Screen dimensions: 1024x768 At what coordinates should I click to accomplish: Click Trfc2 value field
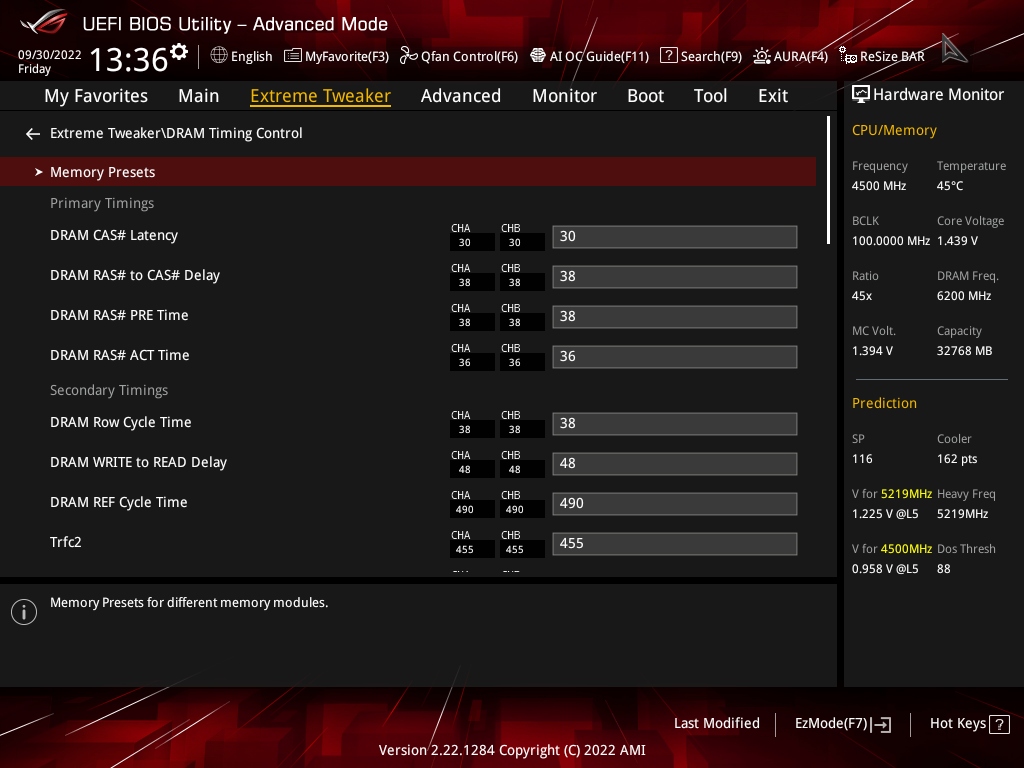point(675,543)
